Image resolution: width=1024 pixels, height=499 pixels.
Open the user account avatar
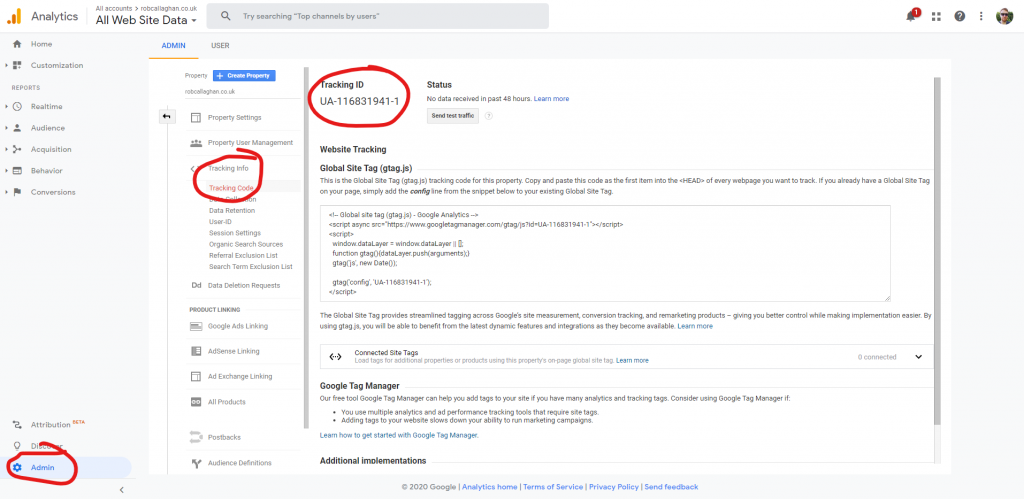click(1004, 16)
